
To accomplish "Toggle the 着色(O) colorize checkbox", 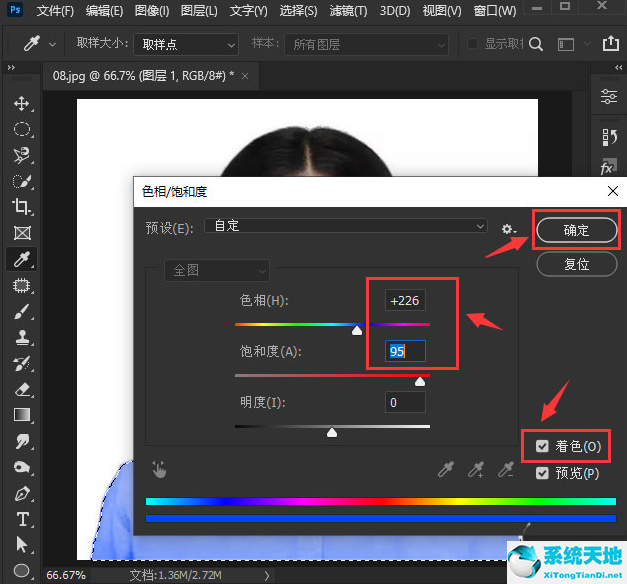I will coord(542,446).
